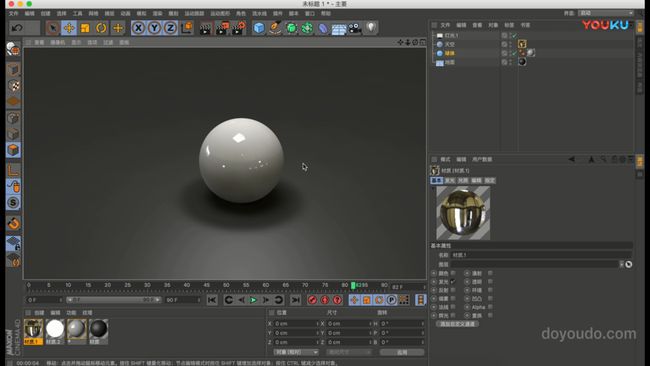Click Render to Picture Viewer icon

[222, 28]
